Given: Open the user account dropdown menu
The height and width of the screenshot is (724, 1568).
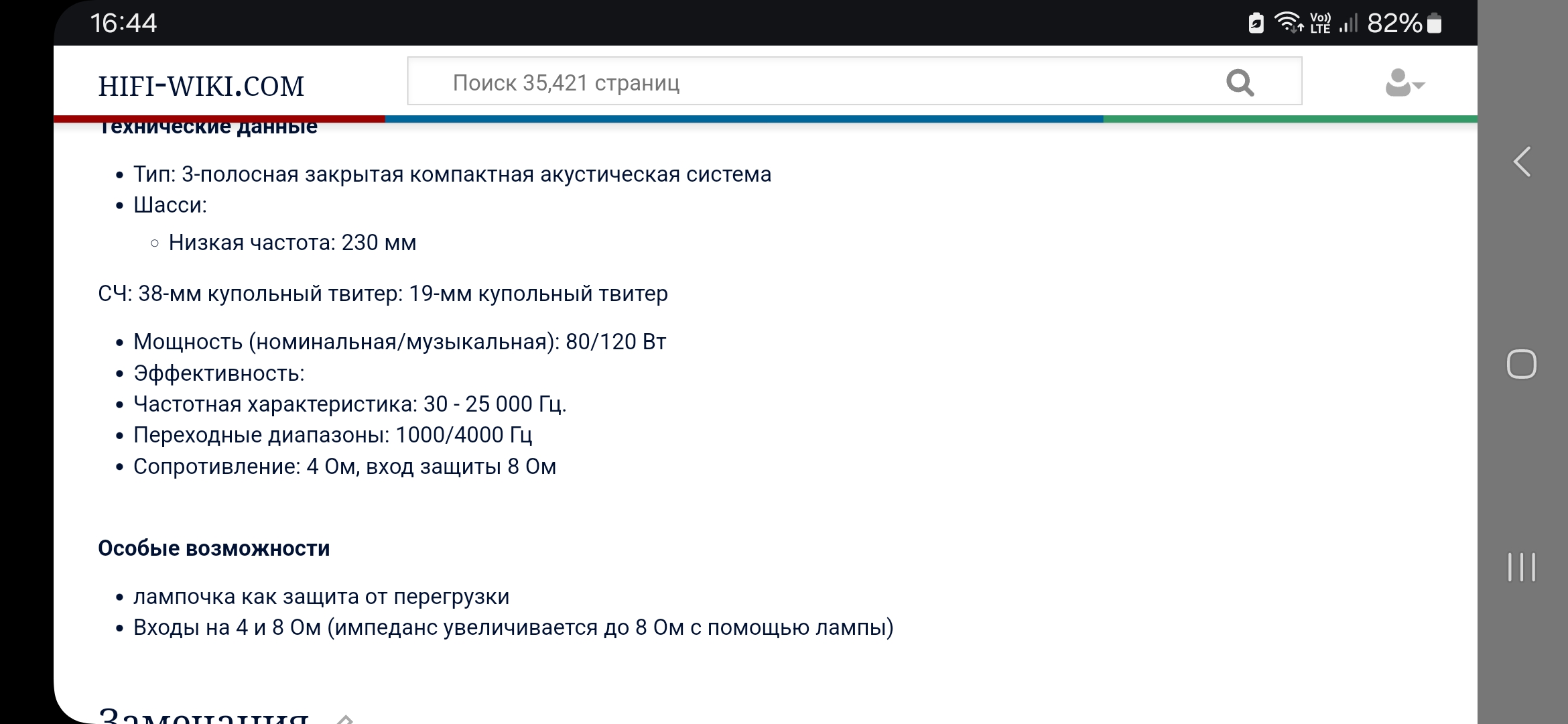Looking at the screenshot, I should pyautogui.click(x=1404, y=84).
